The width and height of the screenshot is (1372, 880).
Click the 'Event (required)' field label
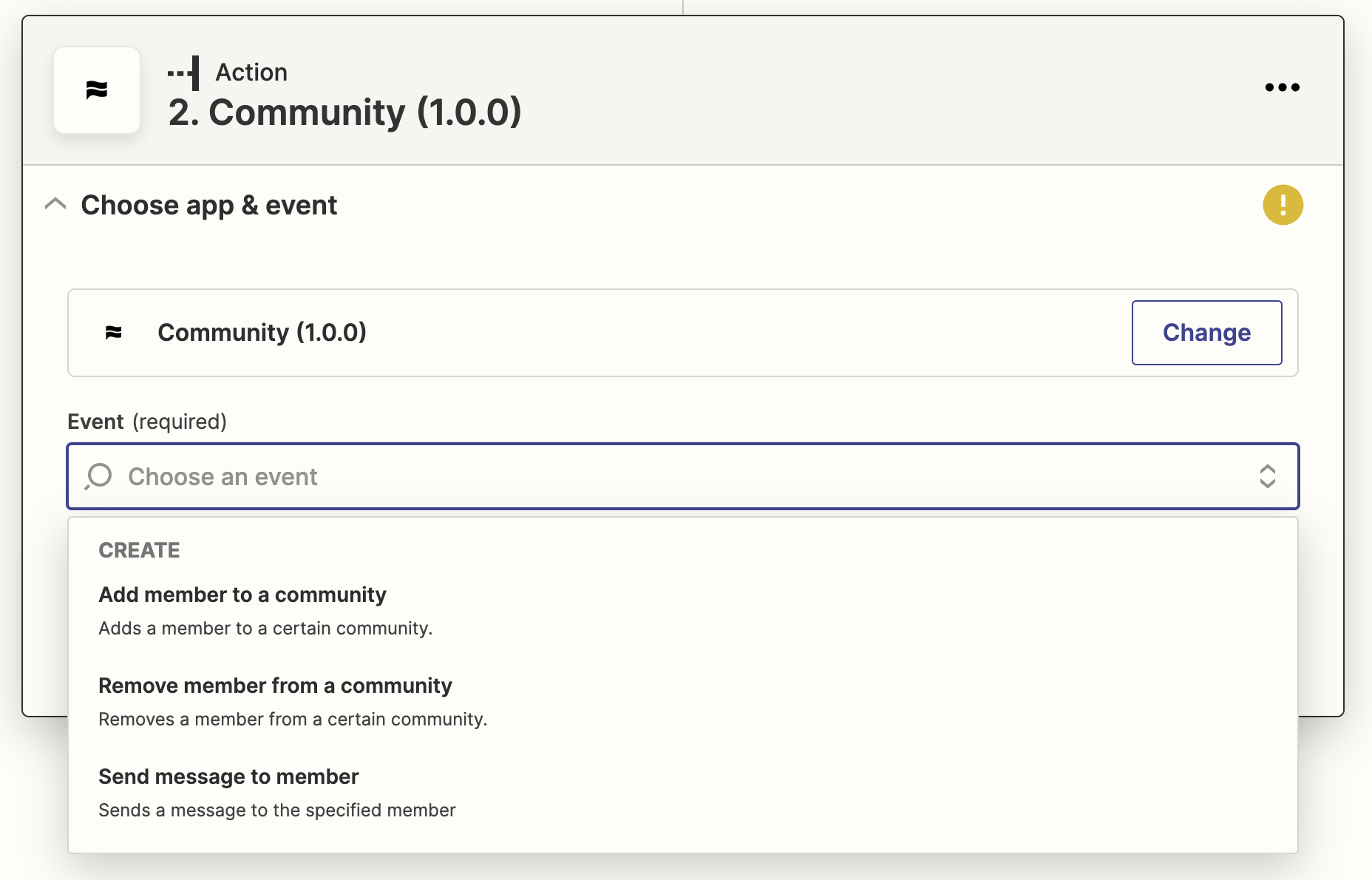pos(147,422)
